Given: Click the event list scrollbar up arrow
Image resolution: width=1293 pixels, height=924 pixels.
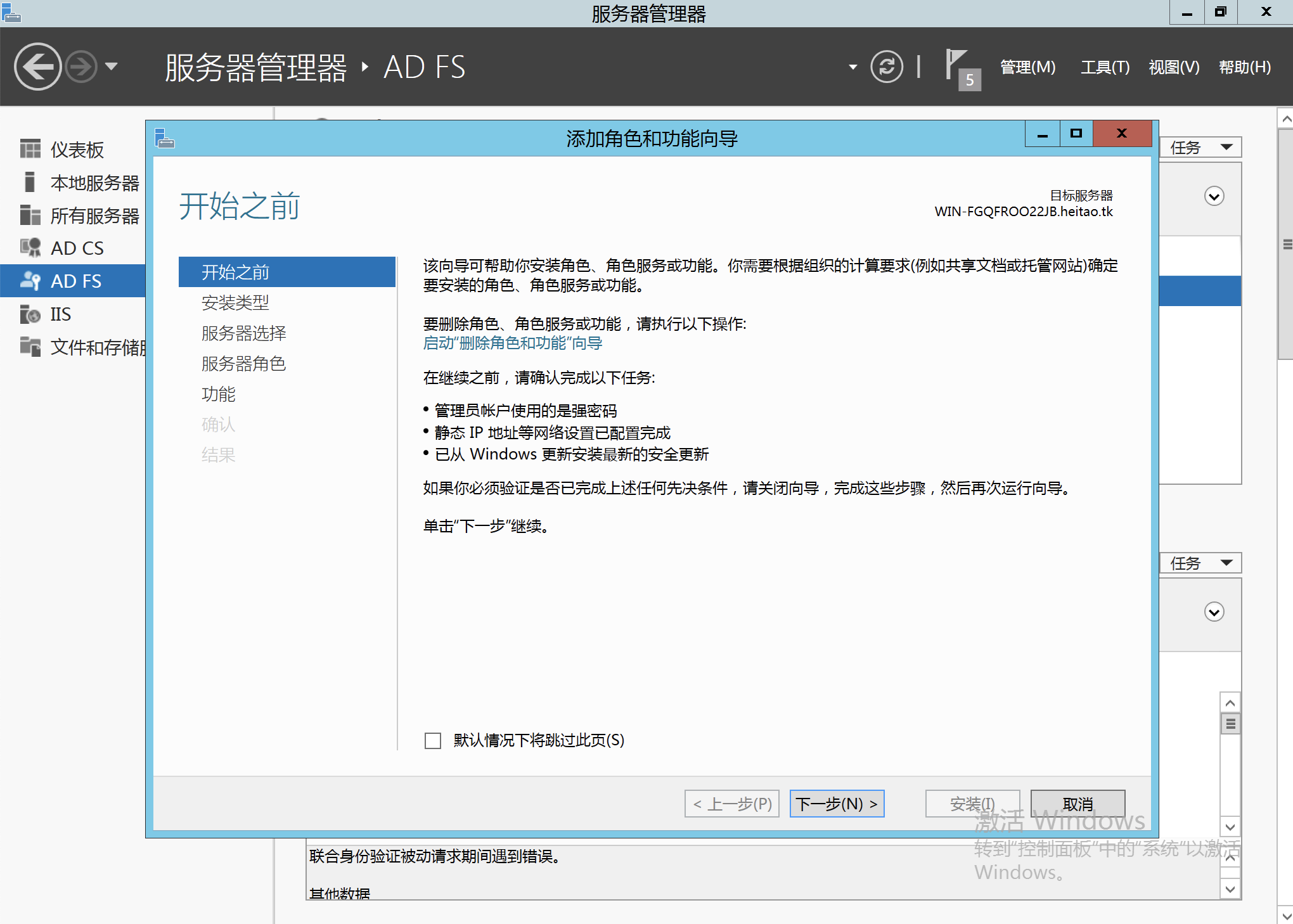Looking at the screenshot, I should click(x=1230, y=703).
